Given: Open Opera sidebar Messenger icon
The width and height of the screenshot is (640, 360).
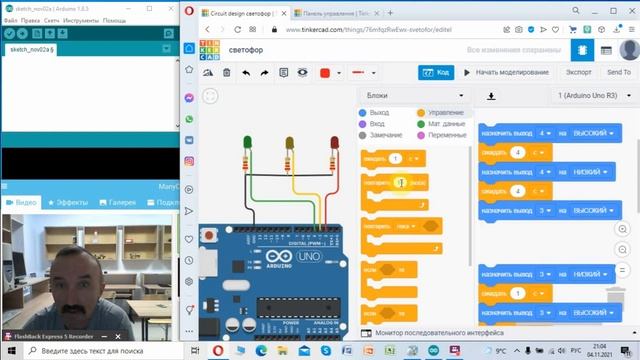Looking at the screenshot, I should pos(189,98).
